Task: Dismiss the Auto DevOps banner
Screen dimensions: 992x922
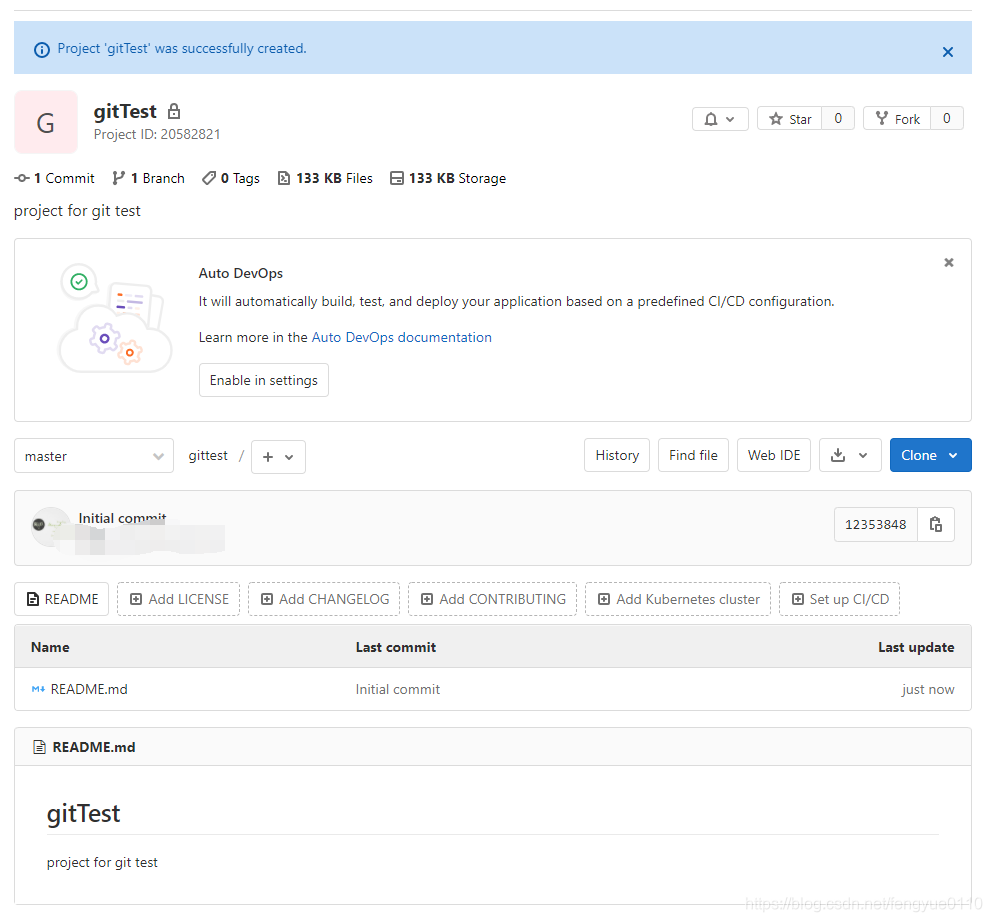Action: point(948,262)
